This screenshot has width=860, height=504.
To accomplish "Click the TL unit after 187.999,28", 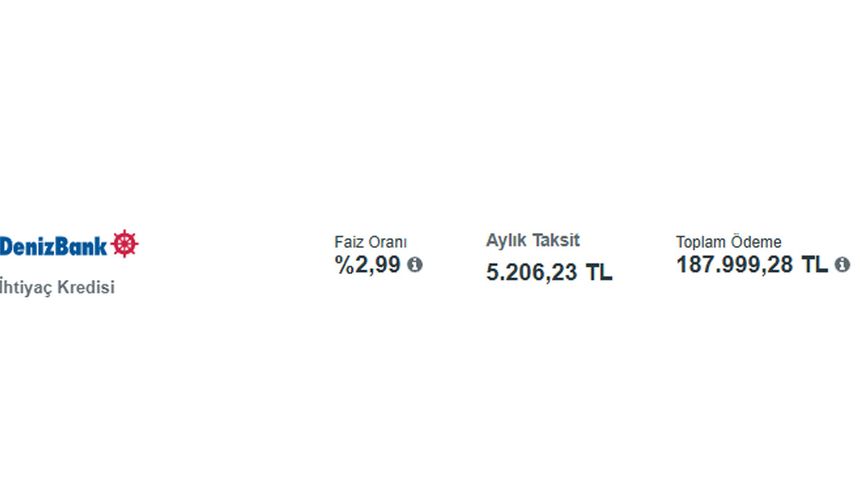I will 814,265.
